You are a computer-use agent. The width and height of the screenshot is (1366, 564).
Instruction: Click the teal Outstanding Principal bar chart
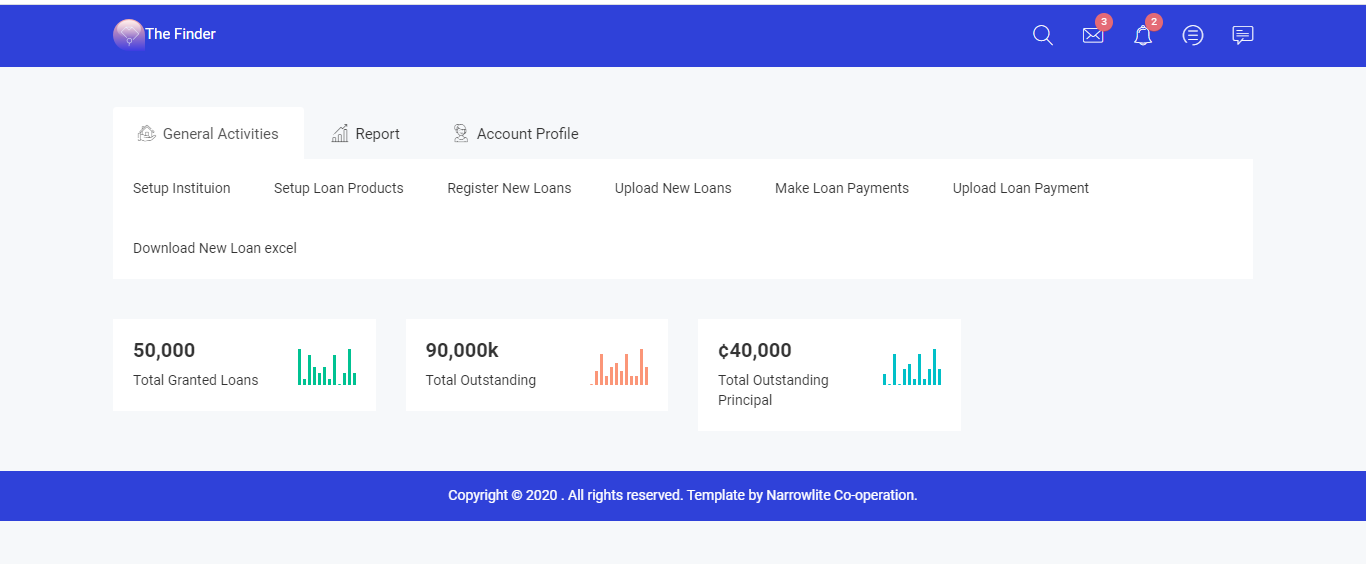(x=912, y=367)
